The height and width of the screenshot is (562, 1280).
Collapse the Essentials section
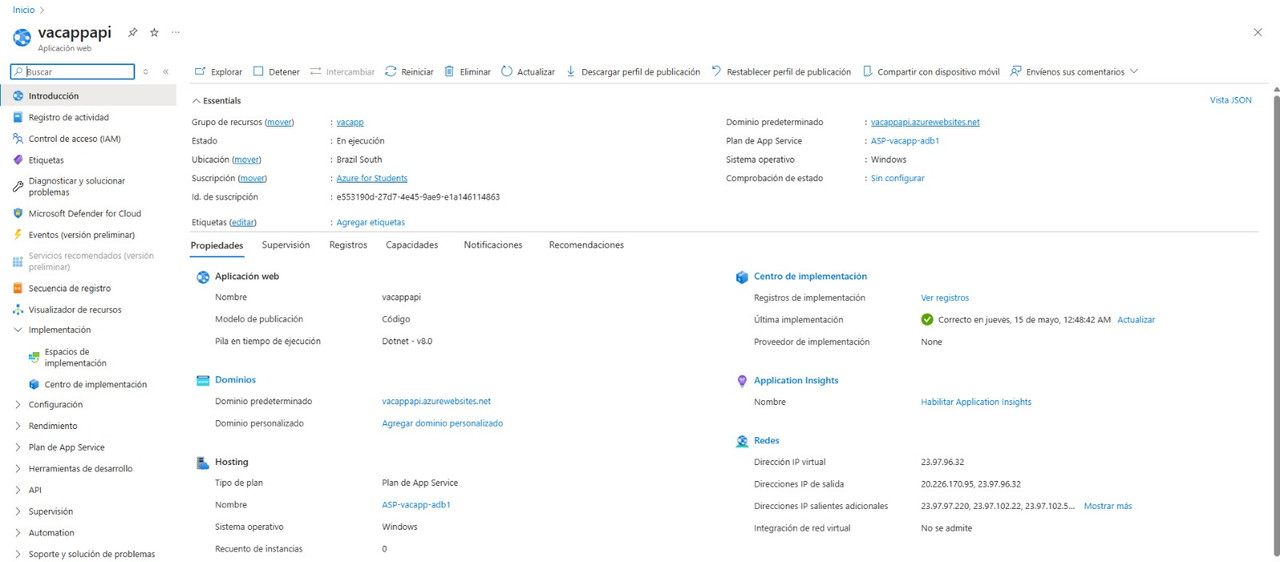(216, 101)
